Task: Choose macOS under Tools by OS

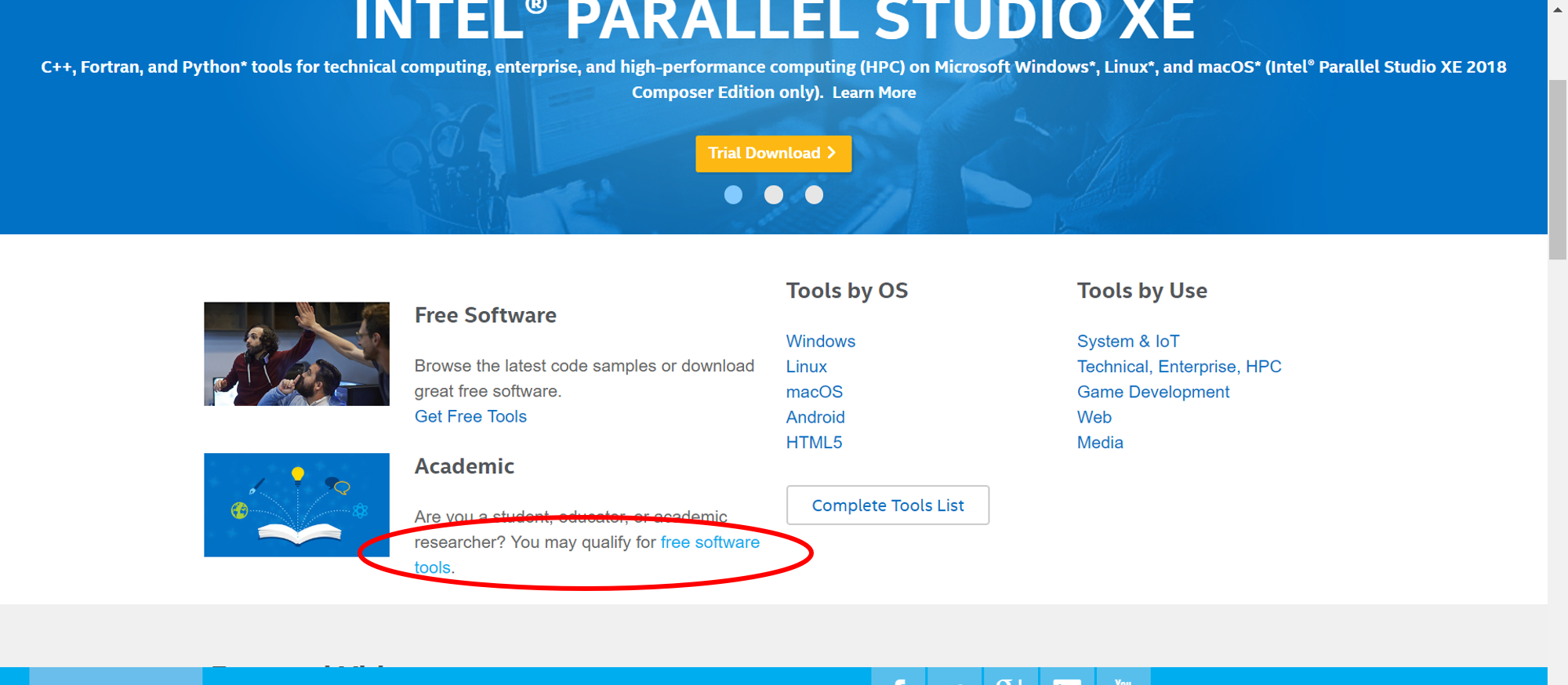Action: [814, 392]
